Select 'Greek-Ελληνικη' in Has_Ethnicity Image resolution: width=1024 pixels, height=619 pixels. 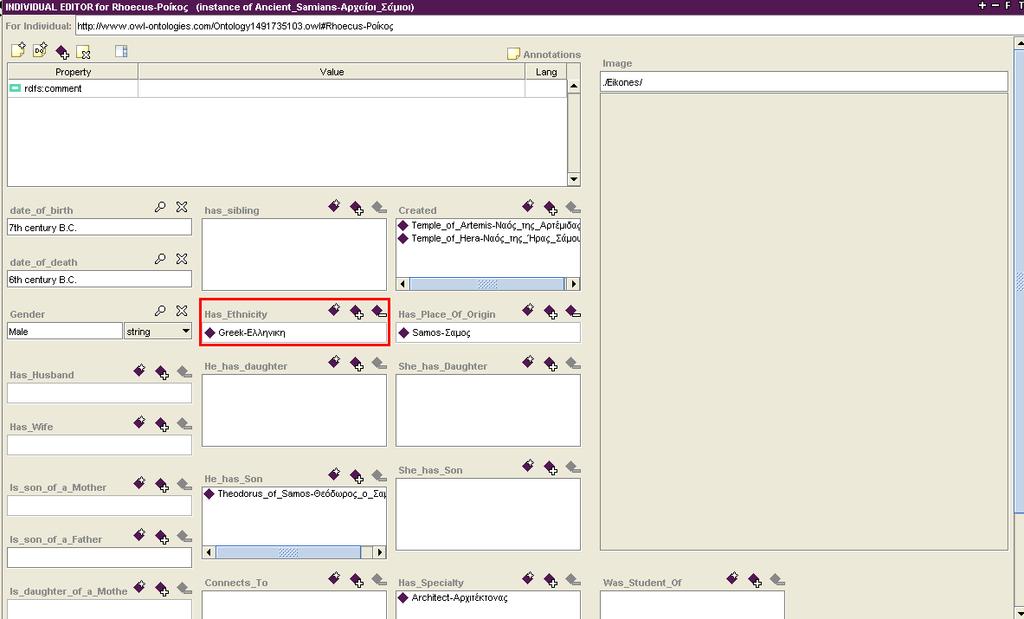point(294,332)
